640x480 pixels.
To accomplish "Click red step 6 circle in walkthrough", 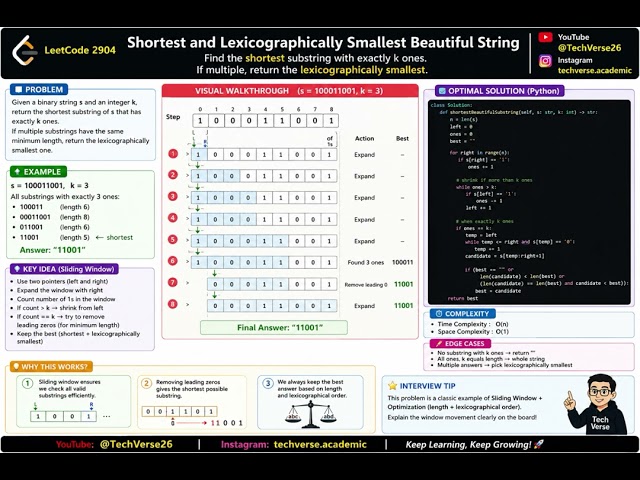I will 173,261.
